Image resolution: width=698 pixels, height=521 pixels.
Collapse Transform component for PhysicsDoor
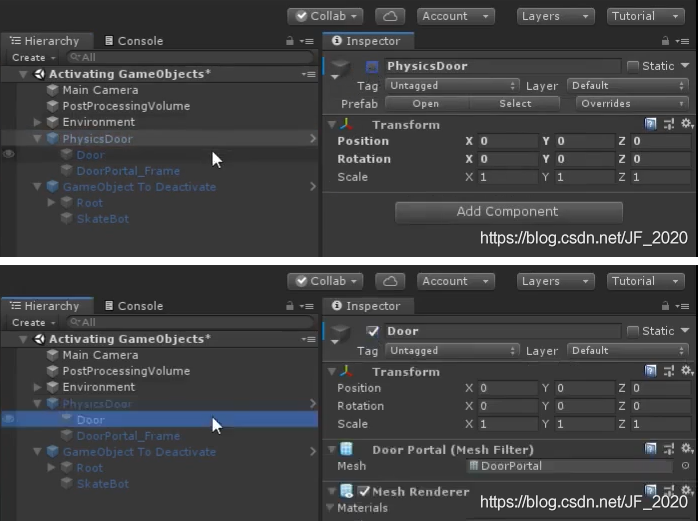332,125
